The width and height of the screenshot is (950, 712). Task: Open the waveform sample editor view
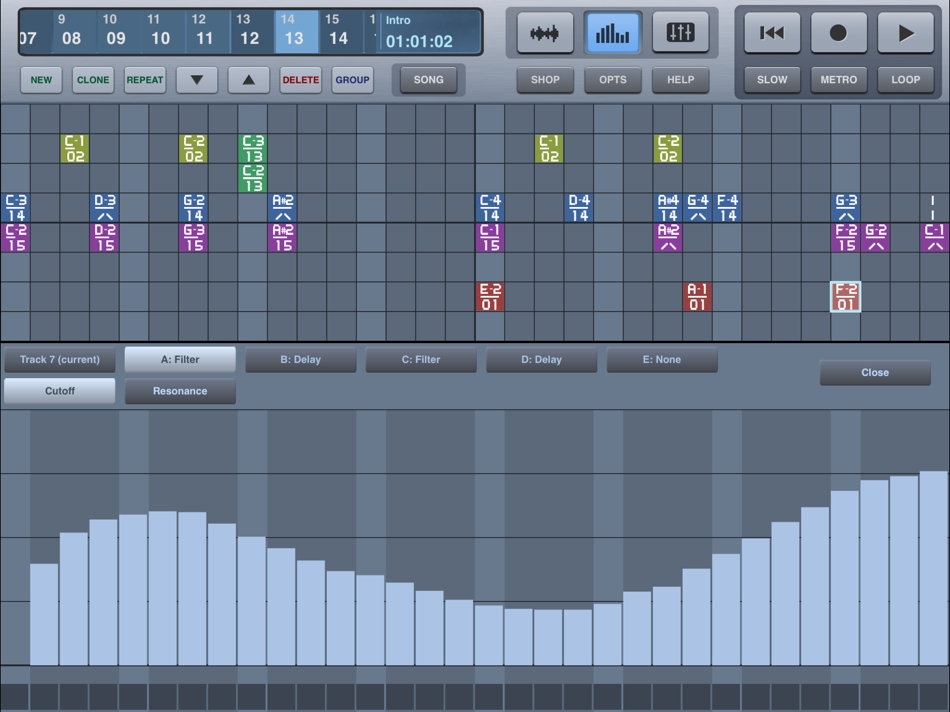click(x=545, y=33)
